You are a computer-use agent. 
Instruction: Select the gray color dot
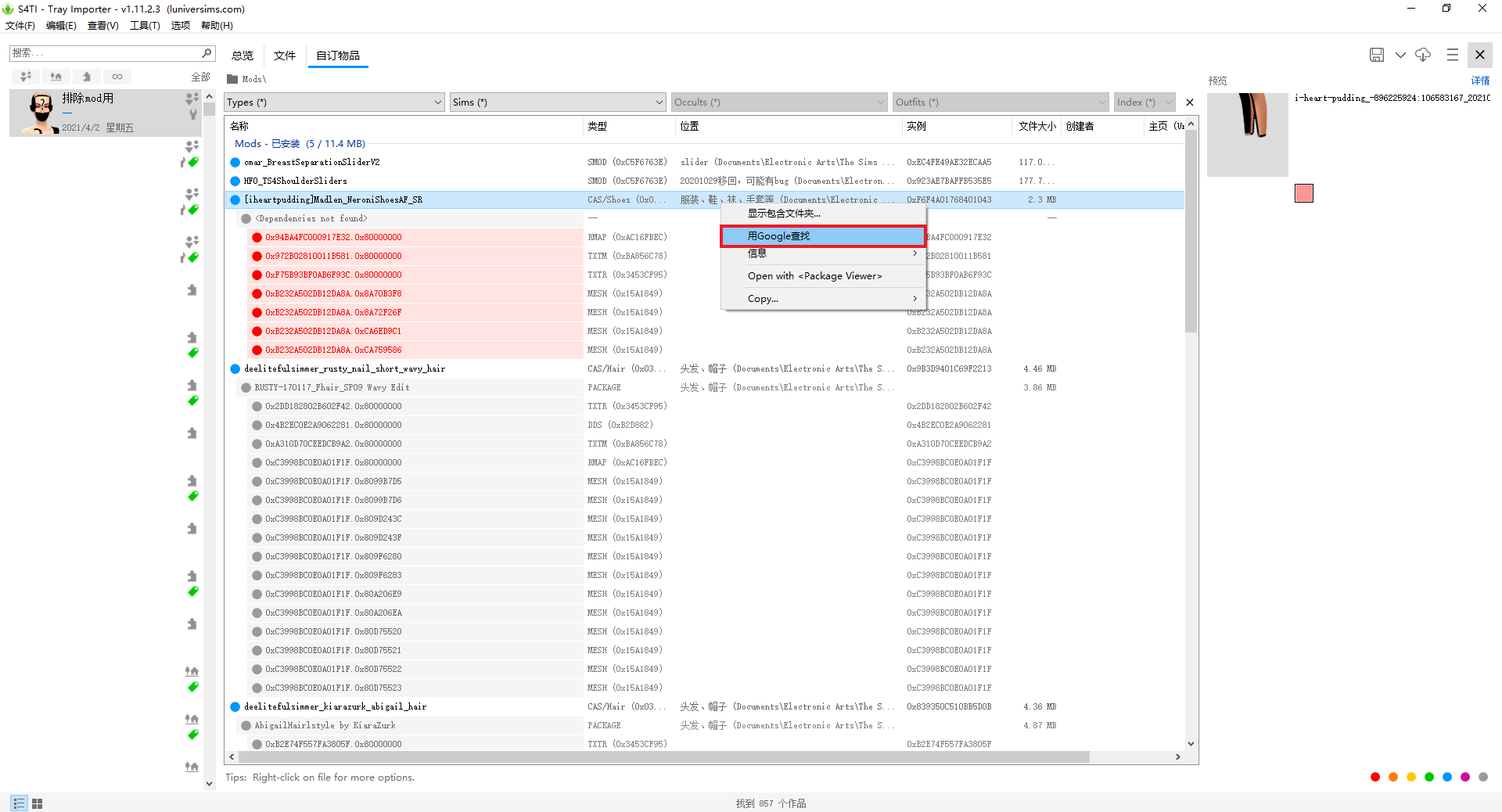(x=1483, y=777)
